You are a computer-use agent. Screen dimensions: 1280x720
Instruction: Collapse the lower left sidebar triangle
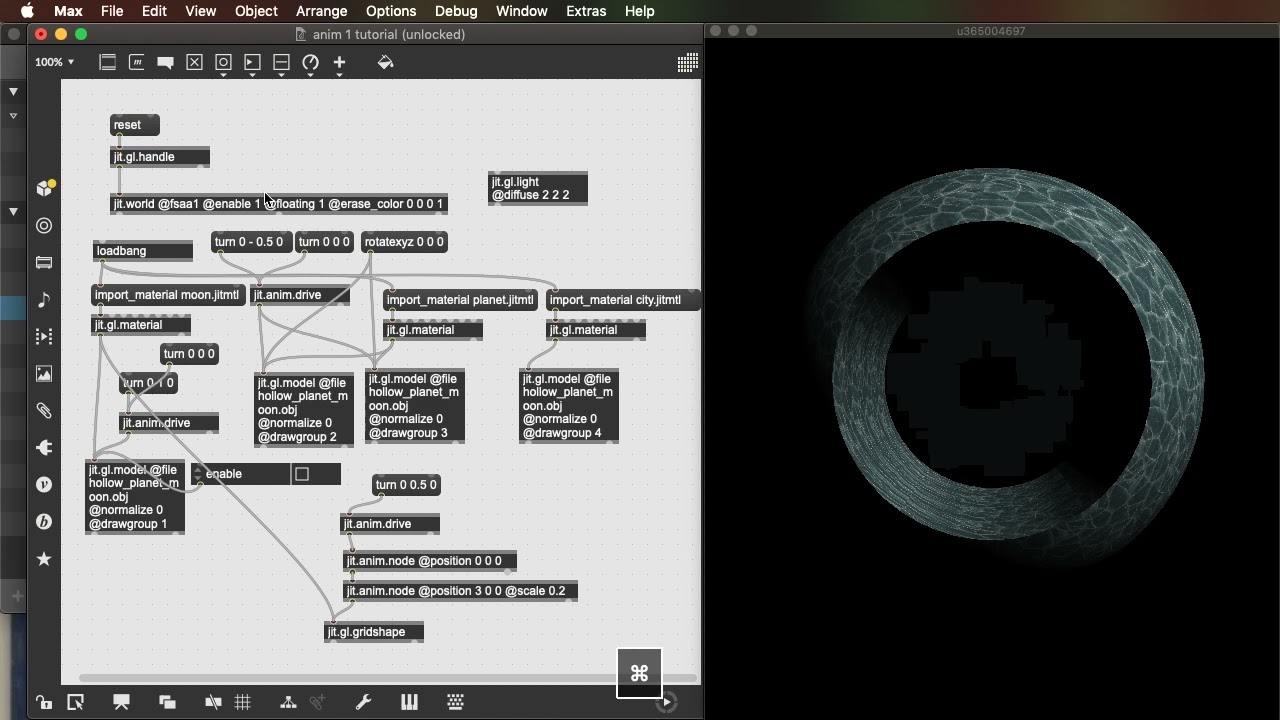click(x=13, y=211)
